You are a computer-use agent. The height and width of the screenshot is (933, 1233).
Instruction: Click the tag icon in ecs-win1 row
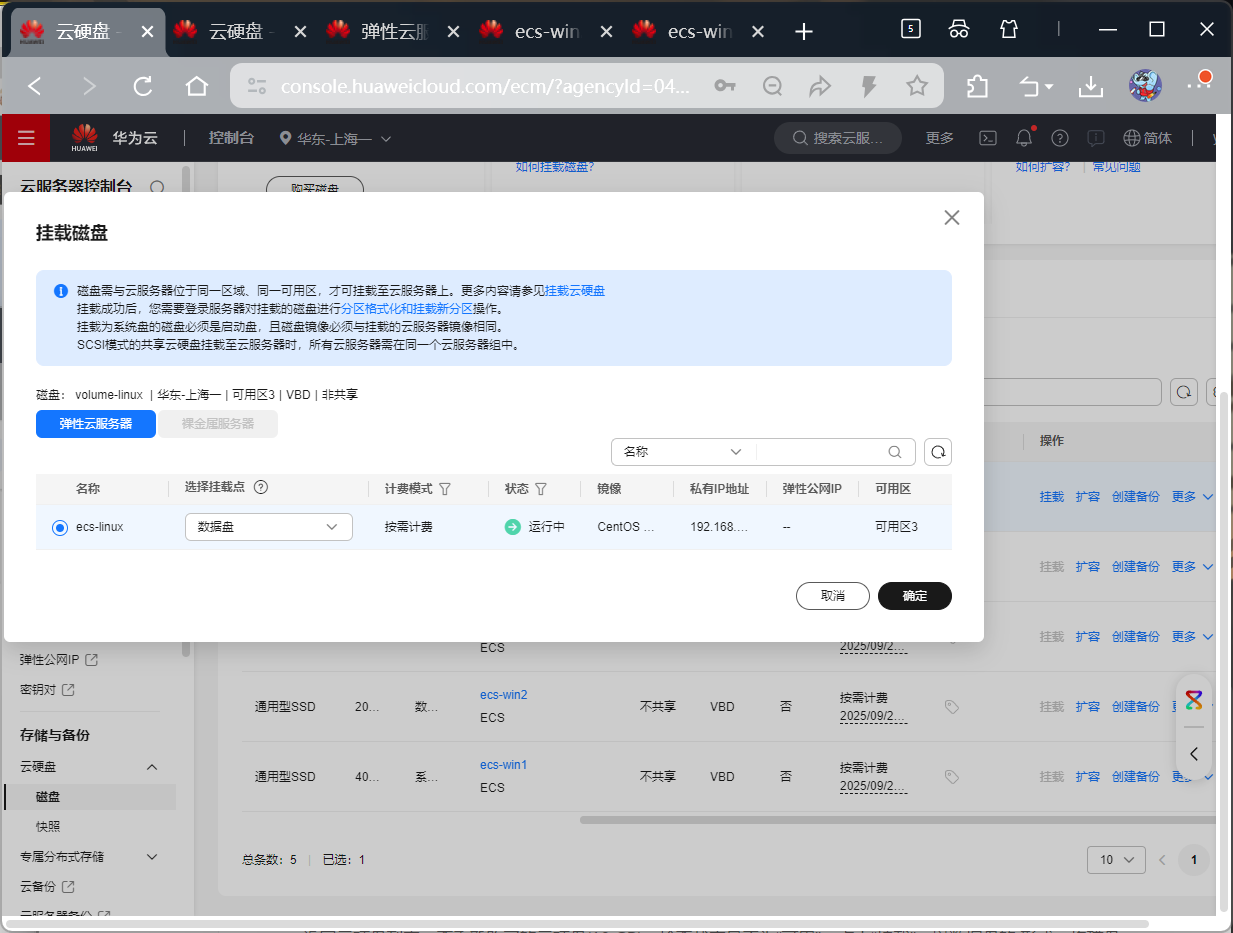[952, 777]
